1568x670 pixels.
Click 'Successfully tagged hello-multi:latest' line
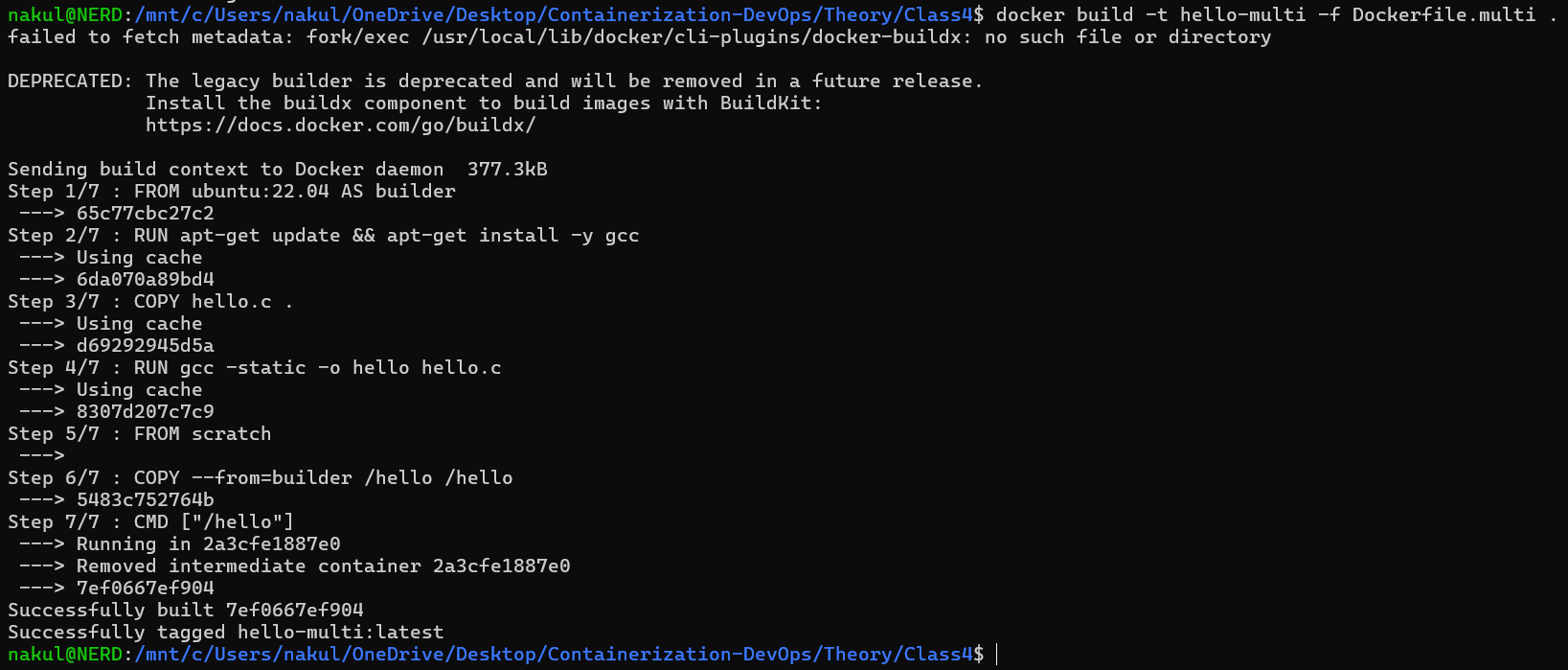tap(225, 633)
